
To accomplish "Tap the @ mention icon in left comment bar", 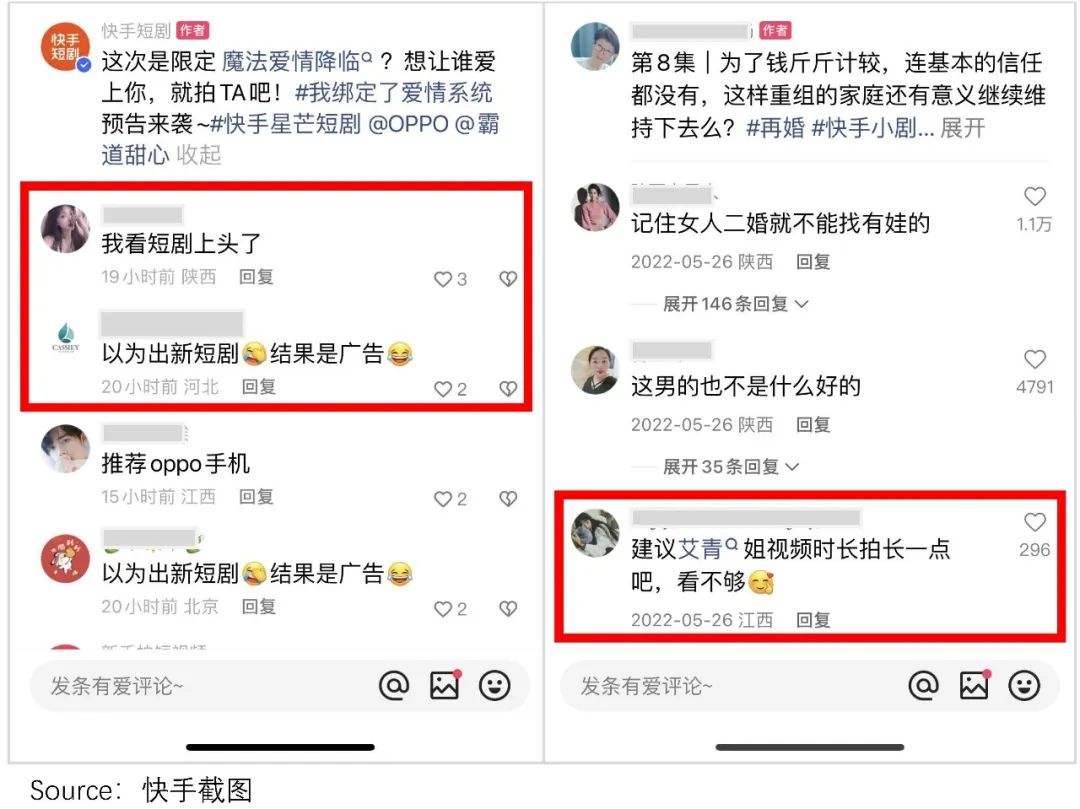I will [x=394, y=686].
